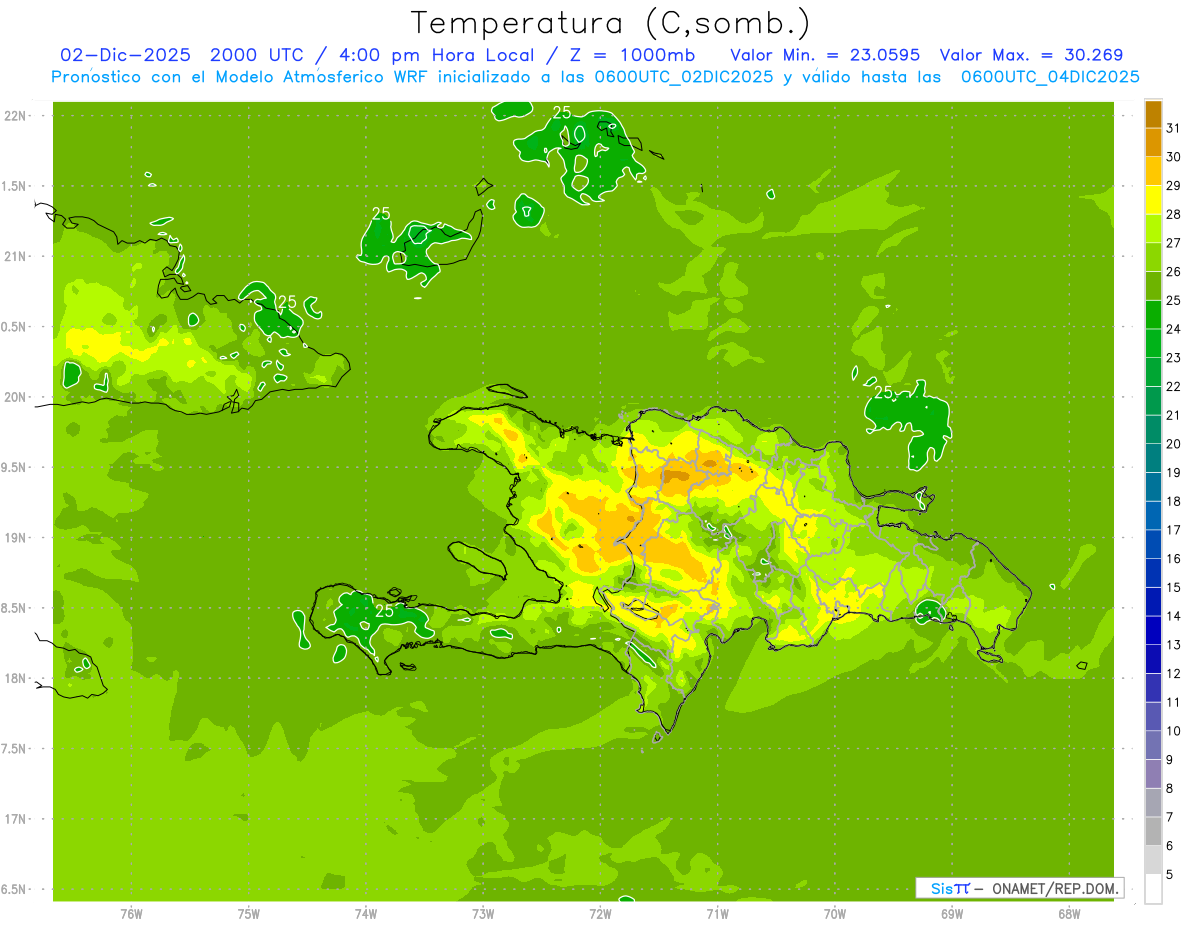1200x927 pixels.
Task: Click the 17N latitude axis label
Action: (16, 819)
